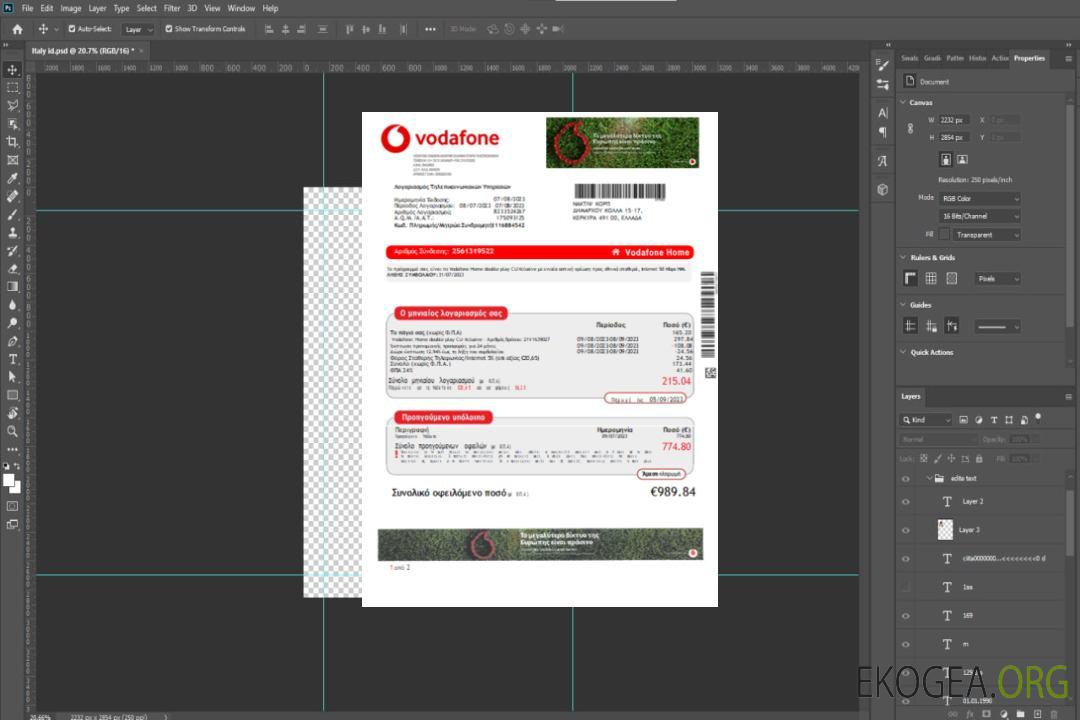The height and width of the screenshot is (720, 1080).
Task: Set canvas to landscape orientation
Action: (962, 160)
